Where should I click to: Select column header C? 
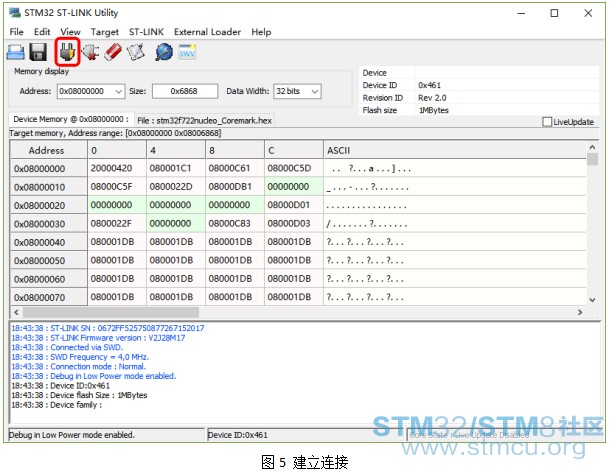[294, 150]
